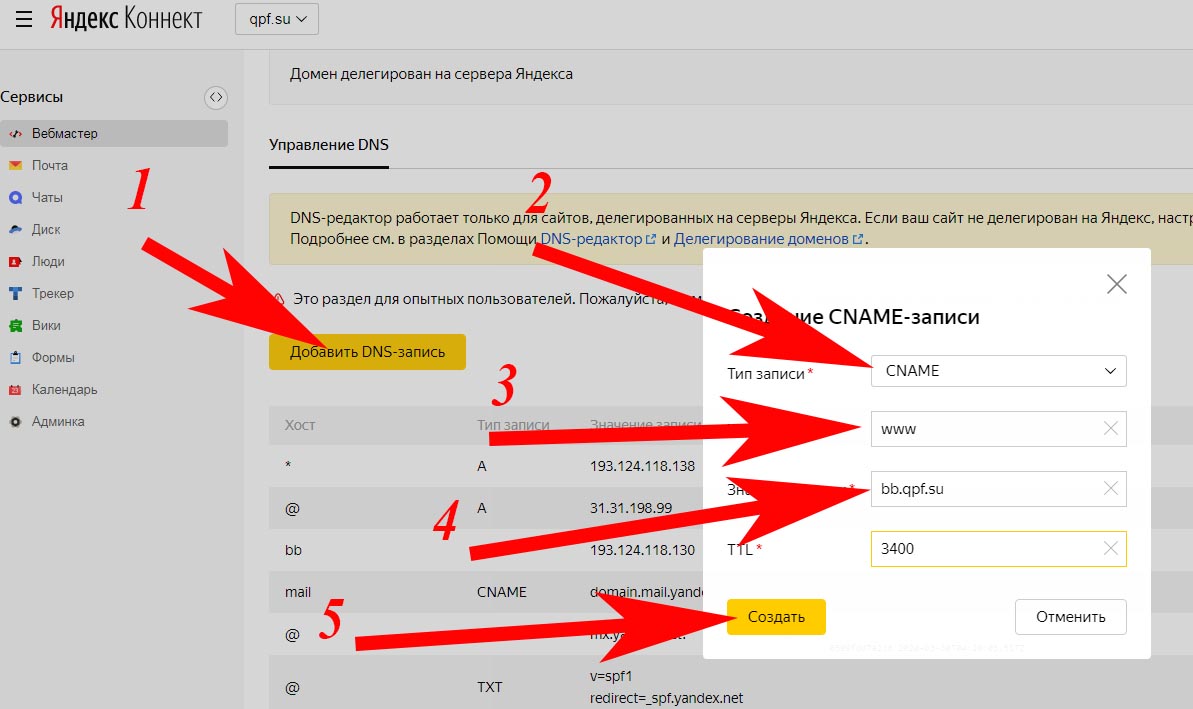Select the TXT record type cell
The image size is (1193, 709).
[x=489, y=687]
